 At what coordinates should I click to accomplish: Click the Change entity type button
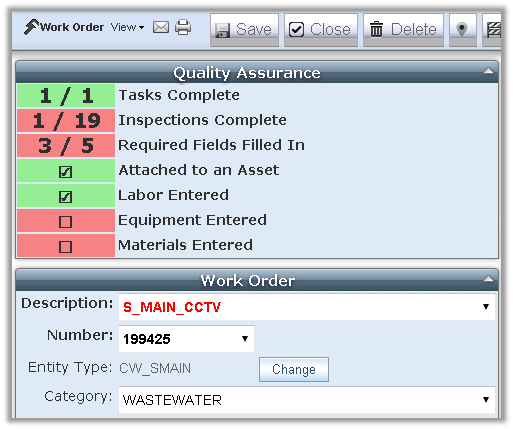[294, 369]
